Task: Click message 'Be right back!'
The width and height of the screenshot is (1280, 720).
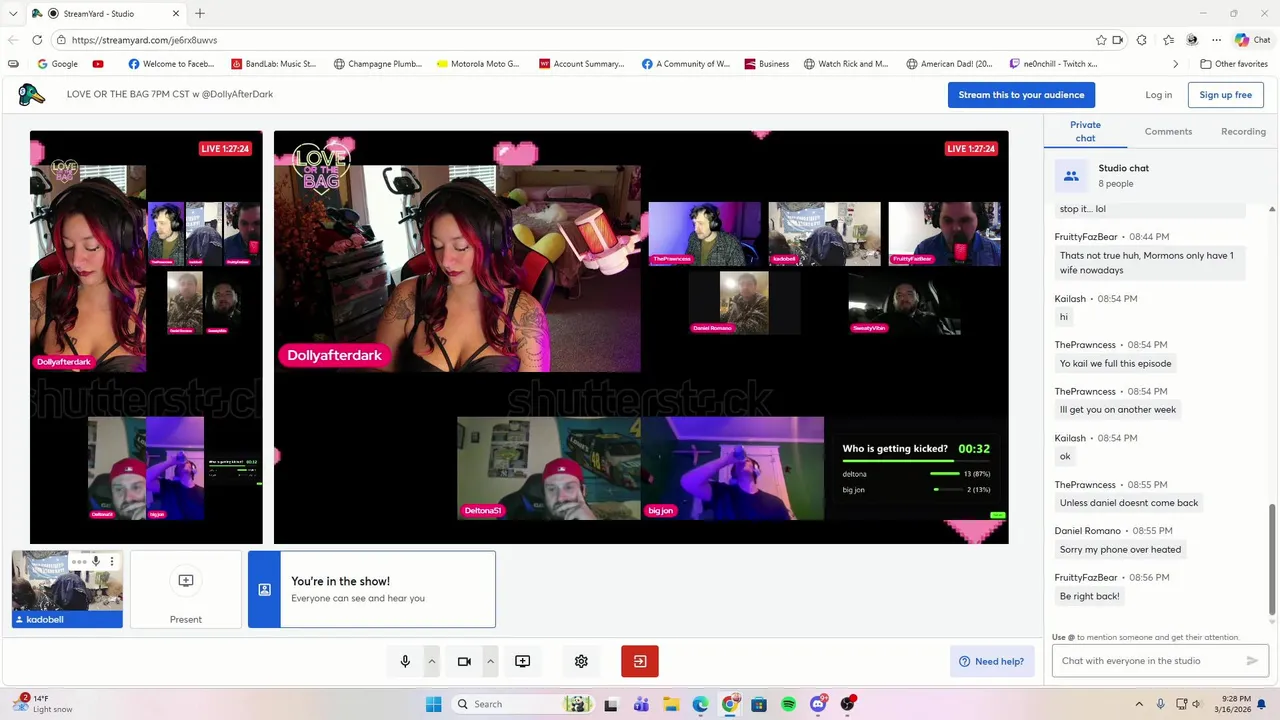Action: pos(1089,596)
